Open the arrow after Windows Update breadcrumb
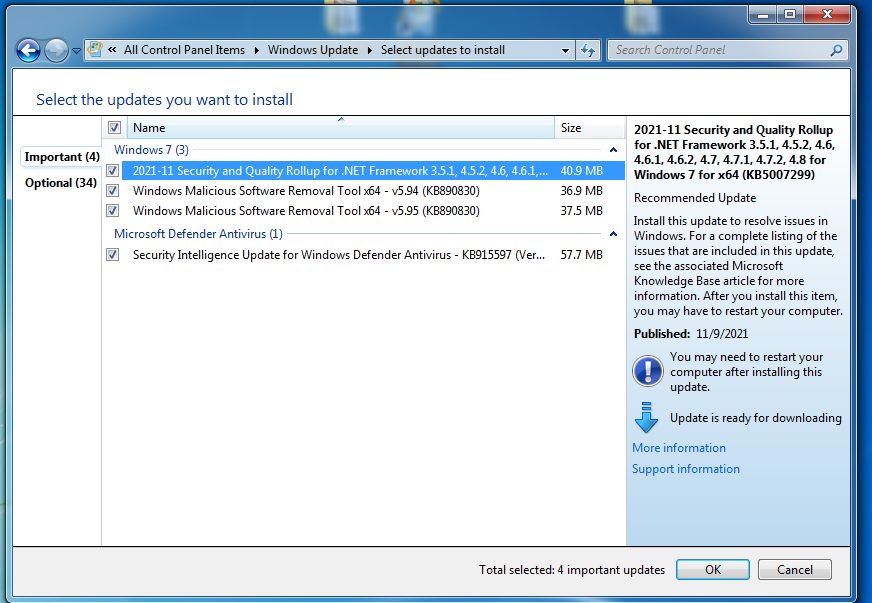872x603 pixels. 369,50
